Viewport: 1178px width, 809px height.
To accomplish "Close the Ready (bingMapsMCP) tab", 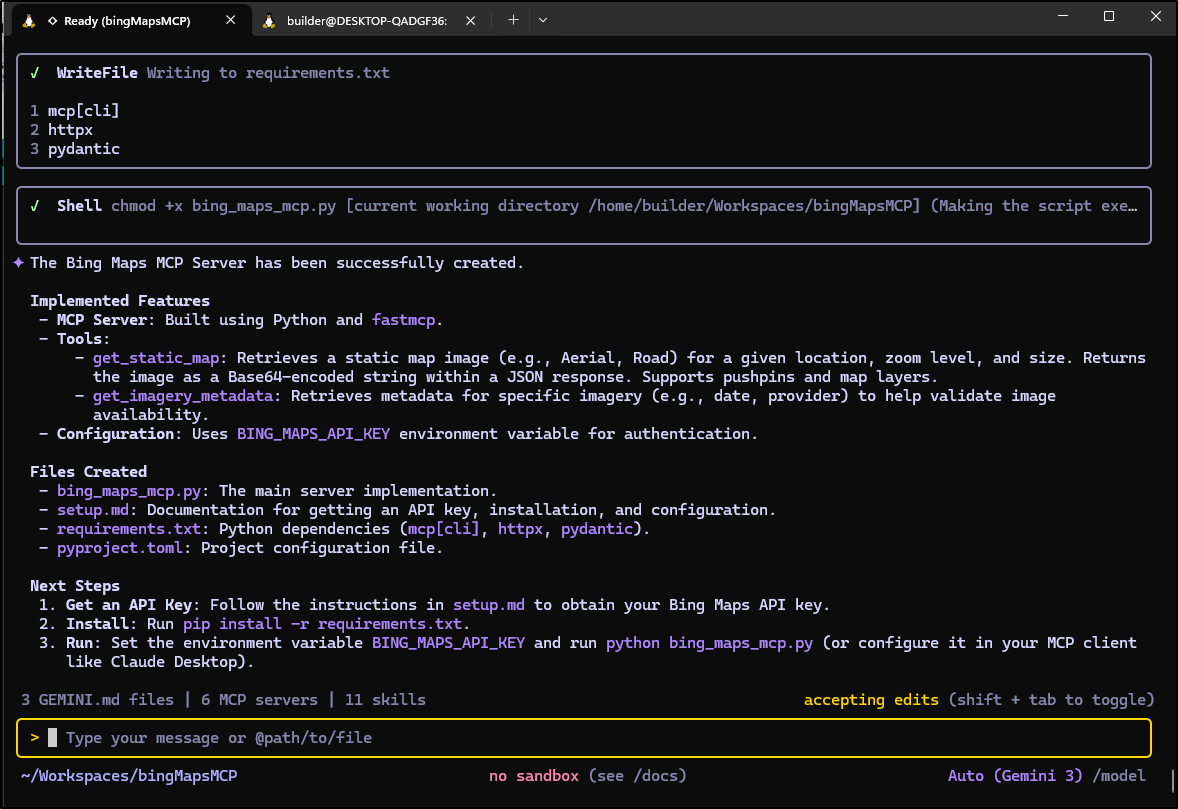I will point(232,20).
